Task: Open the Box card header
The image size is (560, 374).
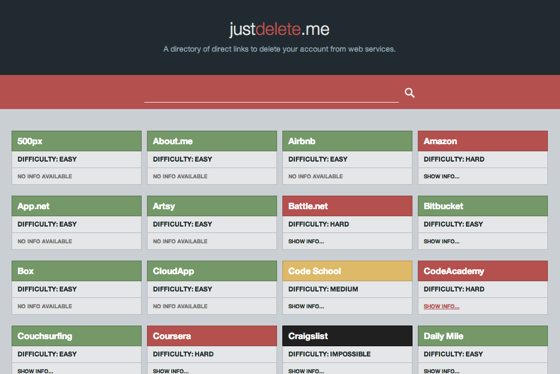Action: [x=76, y=271]
